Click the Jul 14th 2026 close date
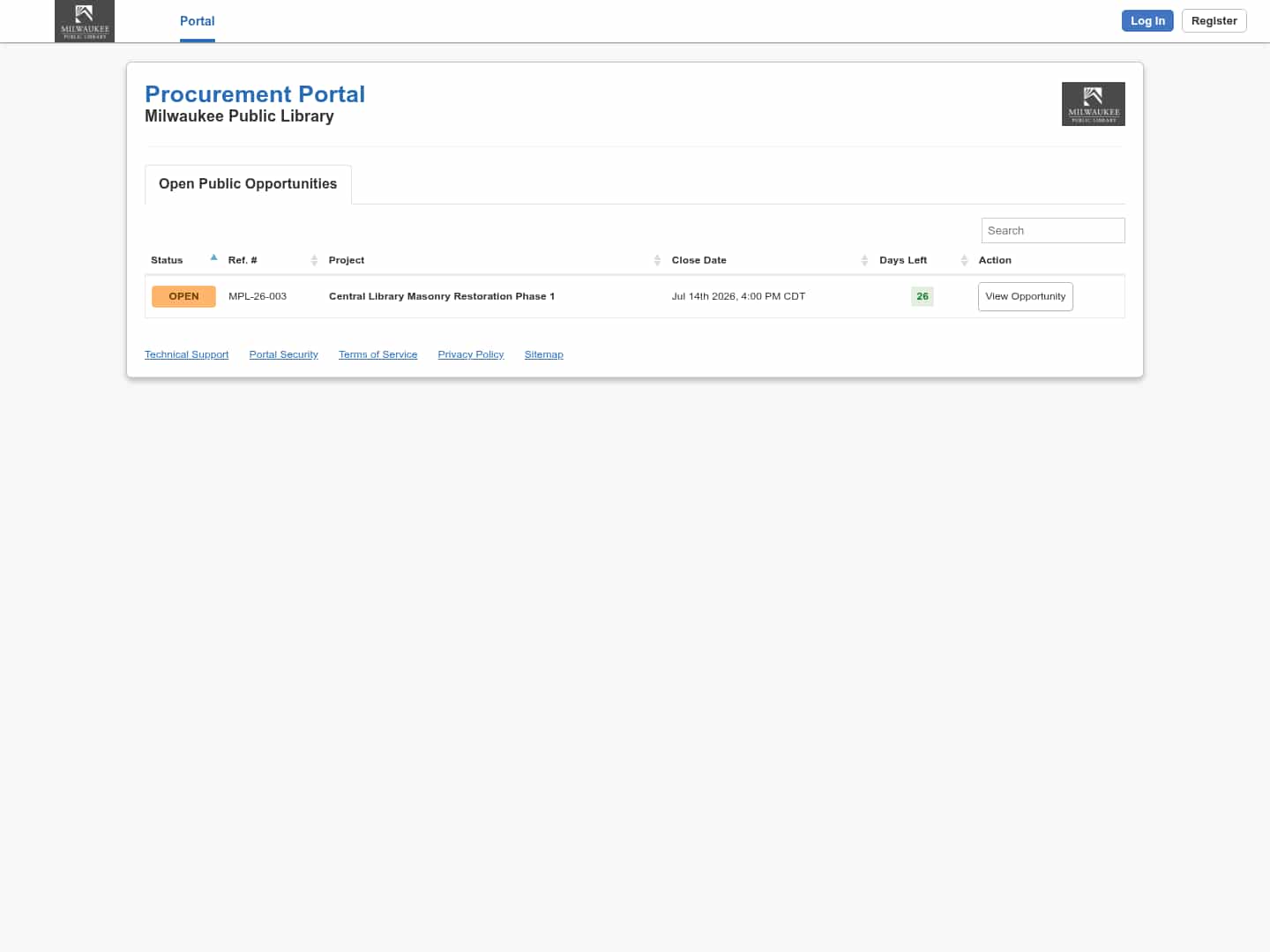This screenshot has width=1270, height=952. coord(738,296)
